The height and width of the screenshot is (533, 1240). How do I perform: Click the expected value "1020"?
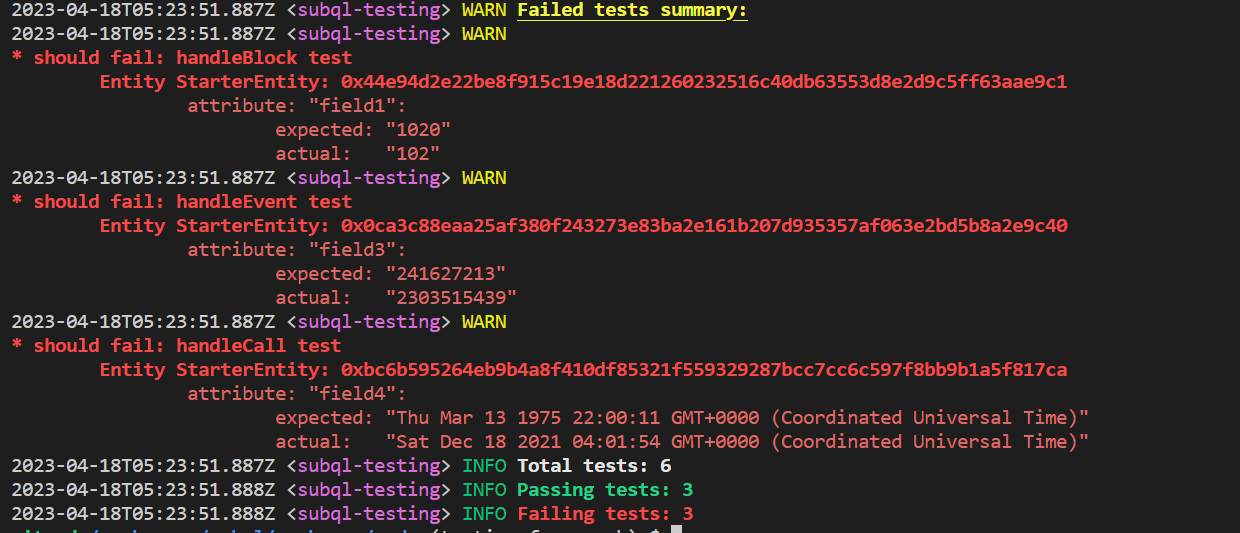(x=418, y=130)
